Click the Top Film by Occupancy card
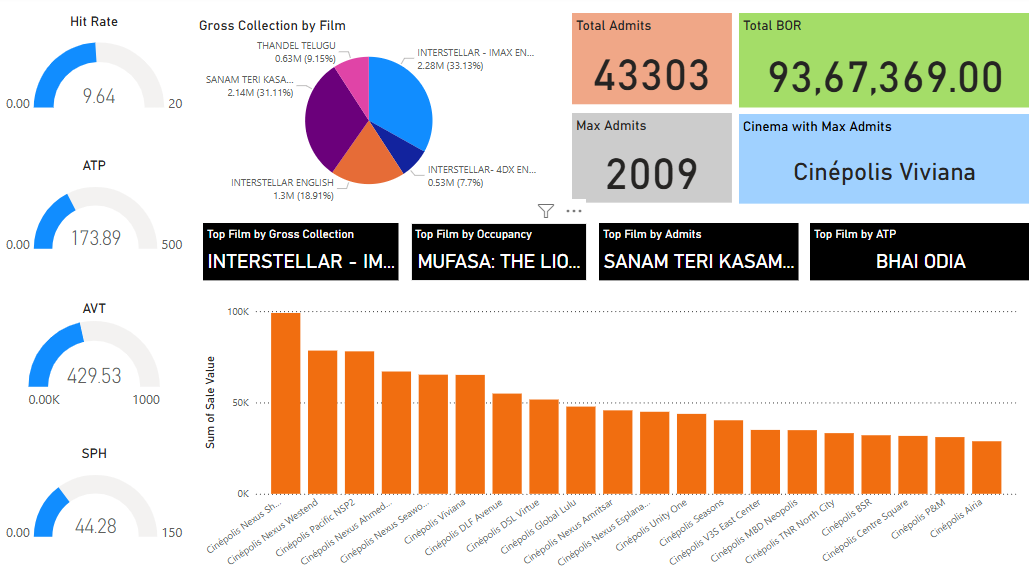 (x=499, y=252)
